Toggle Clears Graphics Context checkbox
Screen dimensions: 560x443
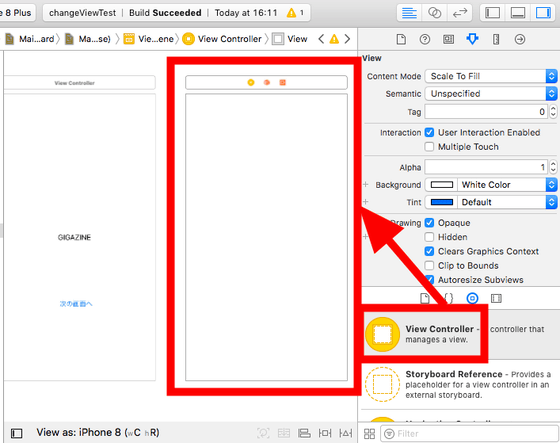[x=429, y=252]
